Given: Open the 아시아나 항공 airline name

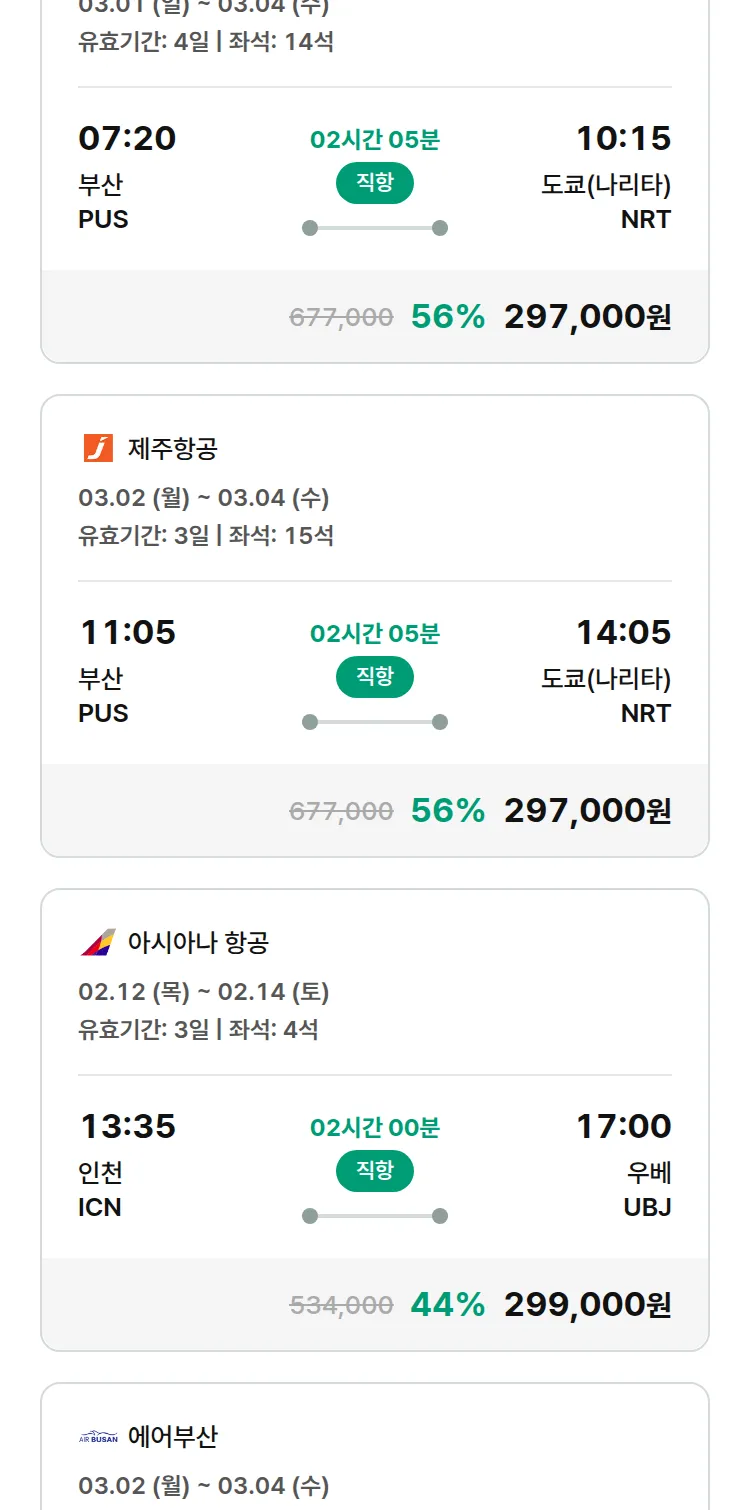Looking at the screenshot, I should pyautogui.click(x=198, y=942).
